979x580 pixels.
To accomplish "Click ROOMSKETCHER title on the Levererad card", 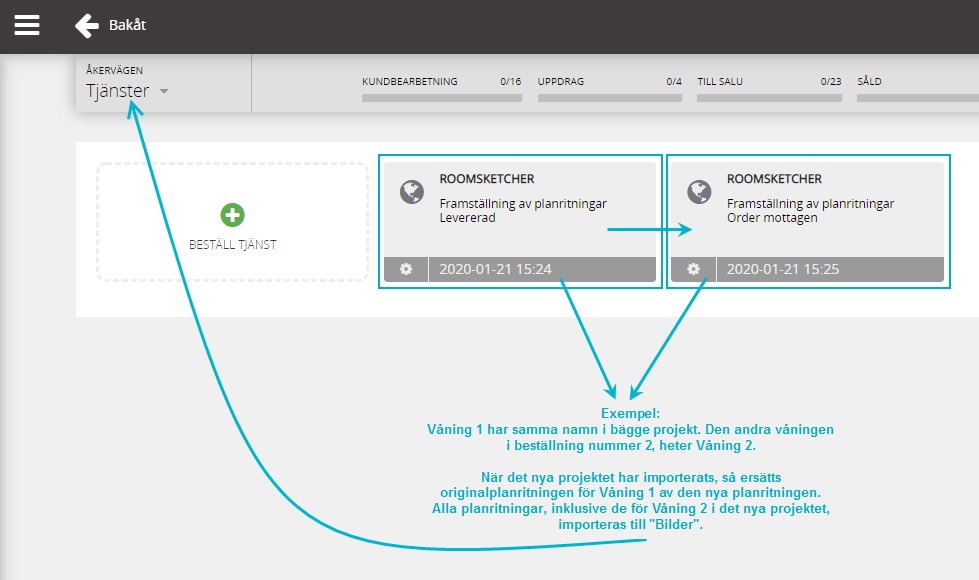I will [x=487, y=179].
